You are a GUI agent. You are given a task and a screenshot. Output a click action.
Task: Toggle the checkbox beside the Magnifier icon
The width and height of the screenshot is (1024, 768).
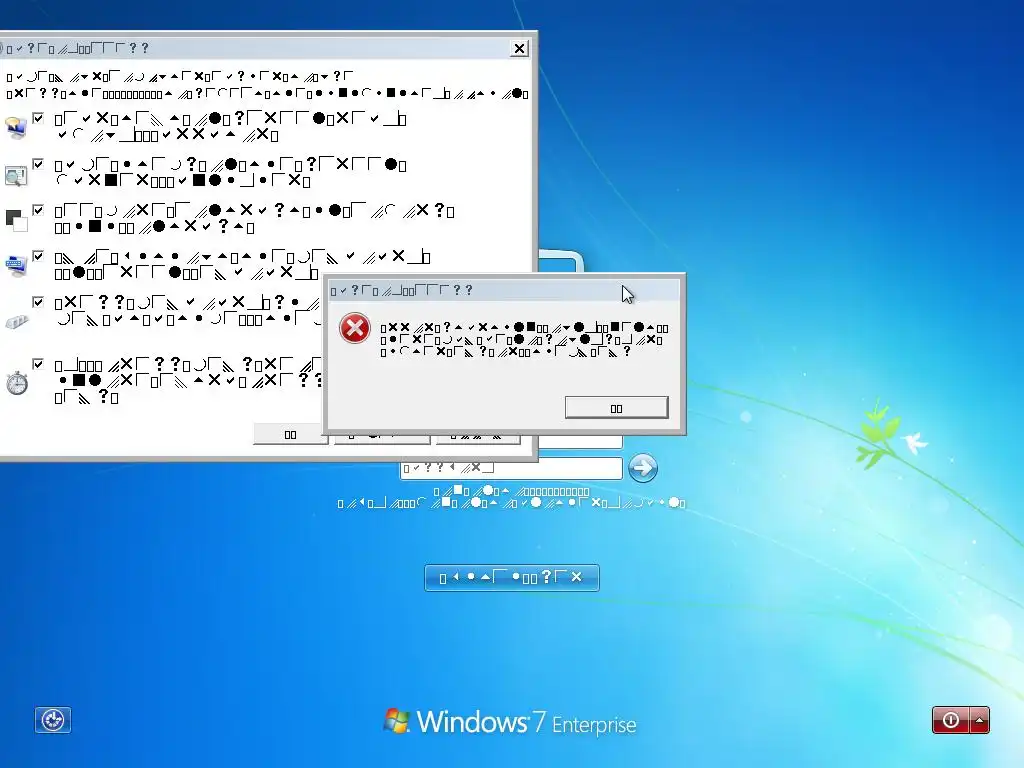(x=39, y=163)
